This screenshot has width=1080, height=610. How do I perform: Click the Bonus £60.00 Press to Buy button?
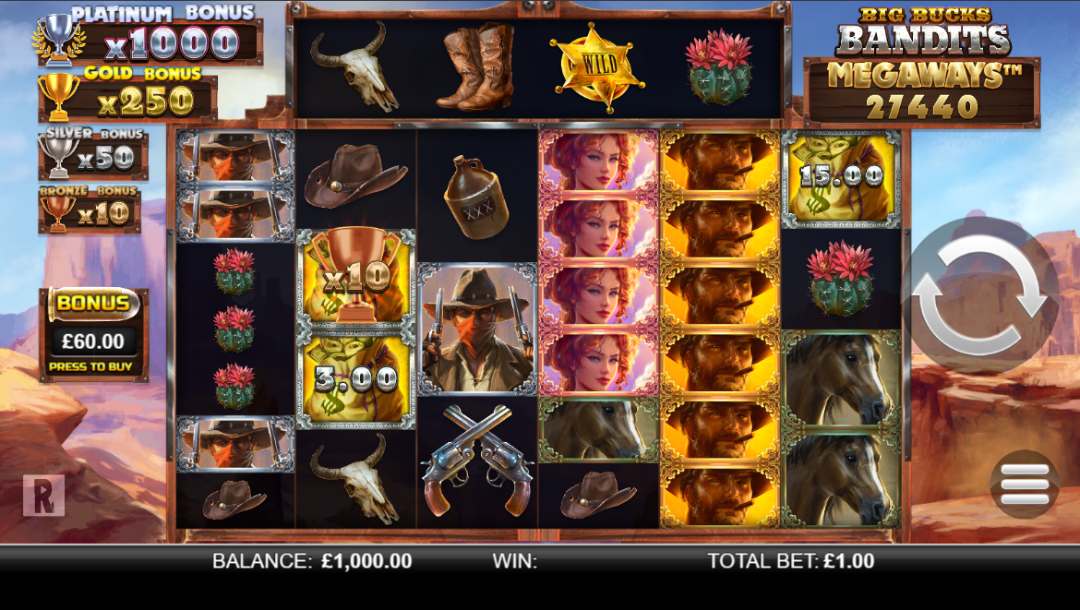point(94,335)
